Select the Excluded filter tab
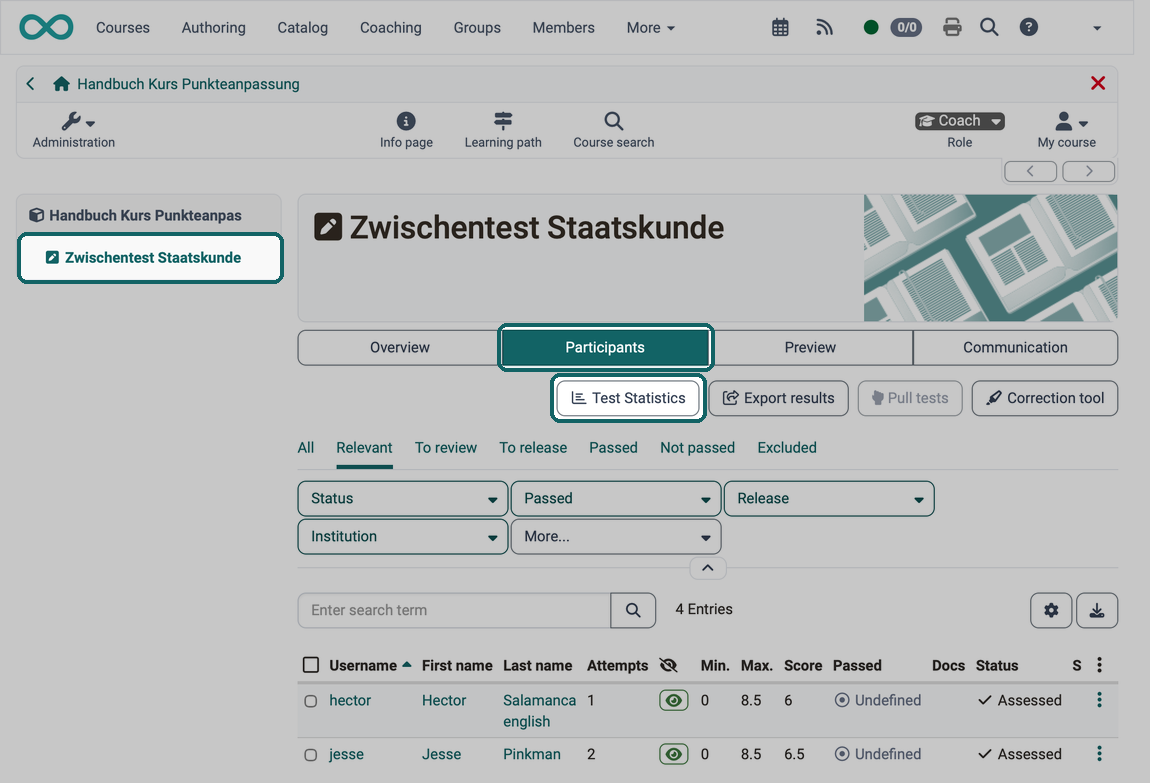This screenshot has height=783, width=1150. click(x=787, y=448)
